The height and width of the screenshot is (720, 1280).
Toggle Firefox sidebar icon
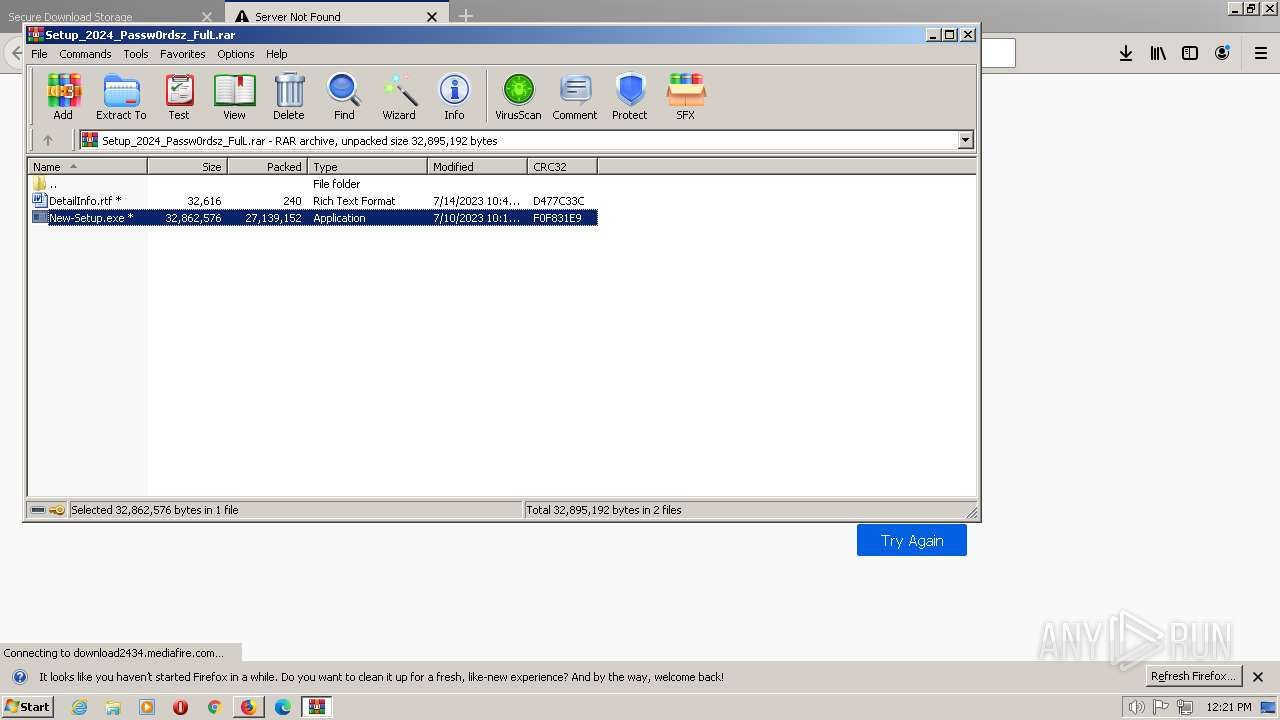(x=1190, y=53)
